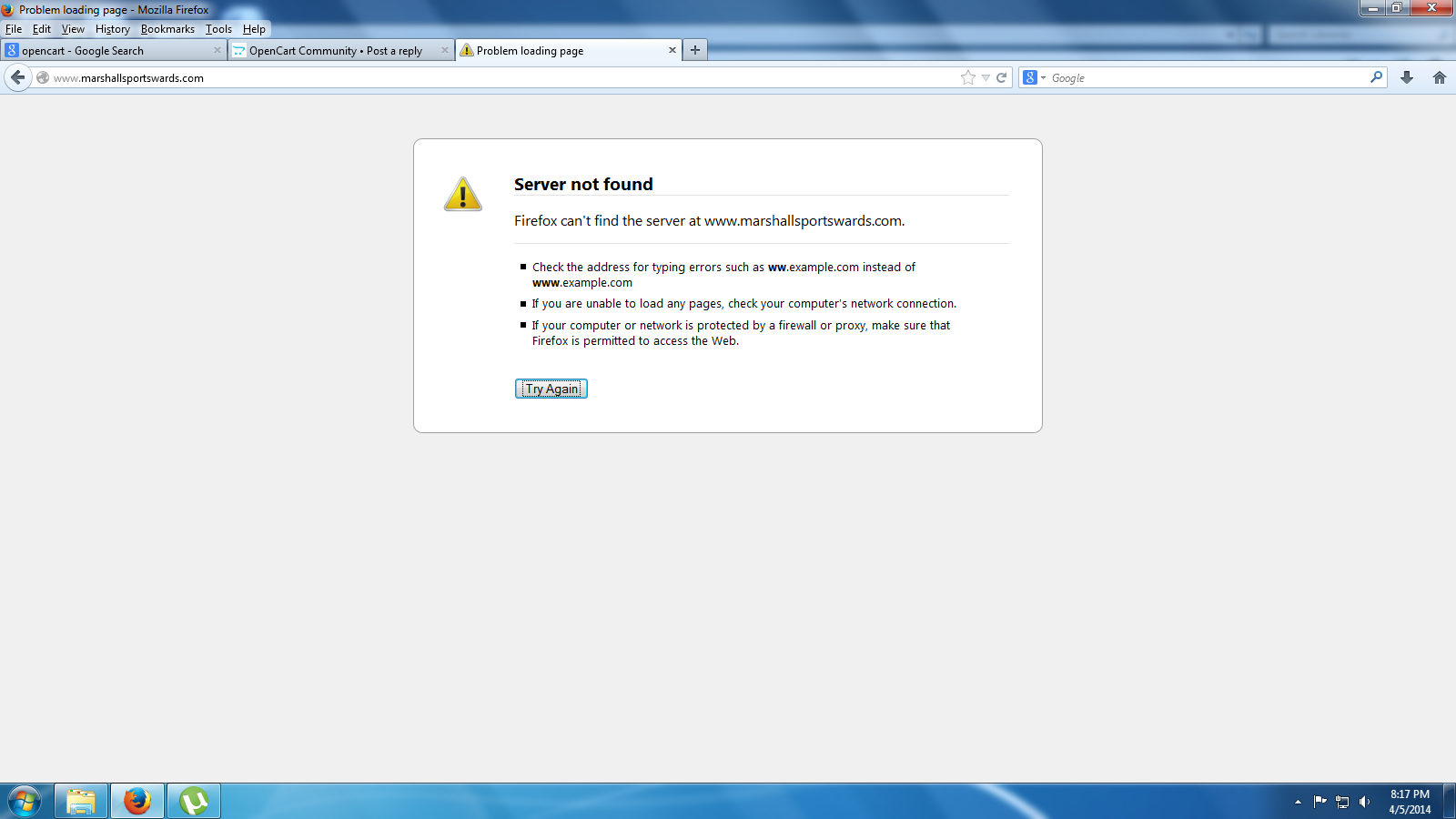Switch to OpenCart Community Post a reply tab
The width and height of the screenshot is (1456, 819).
click(341, 51)
